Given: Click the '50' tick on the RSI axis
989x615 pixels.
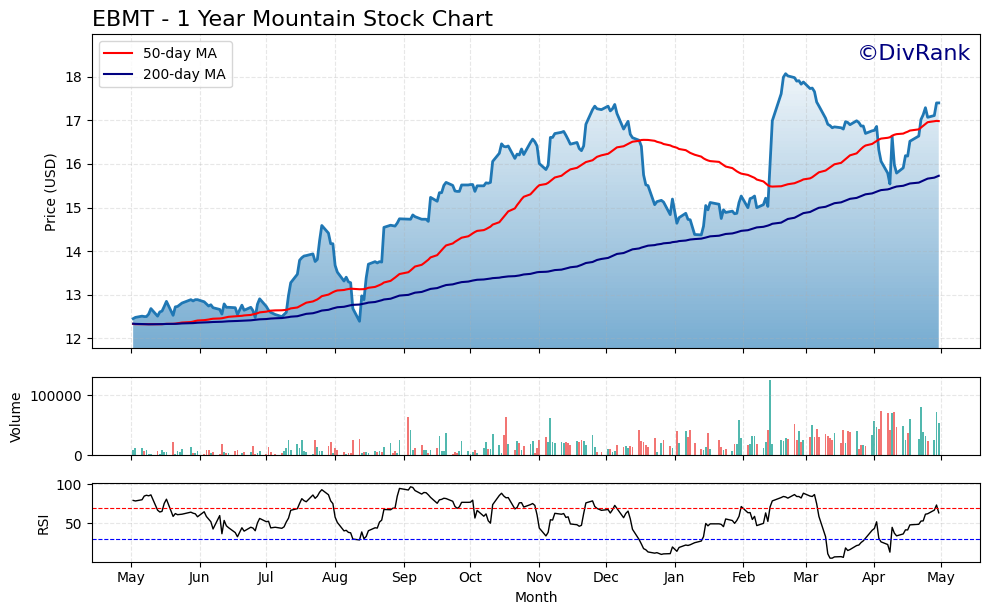Looking at the screenshot, I should coord(74,524).
